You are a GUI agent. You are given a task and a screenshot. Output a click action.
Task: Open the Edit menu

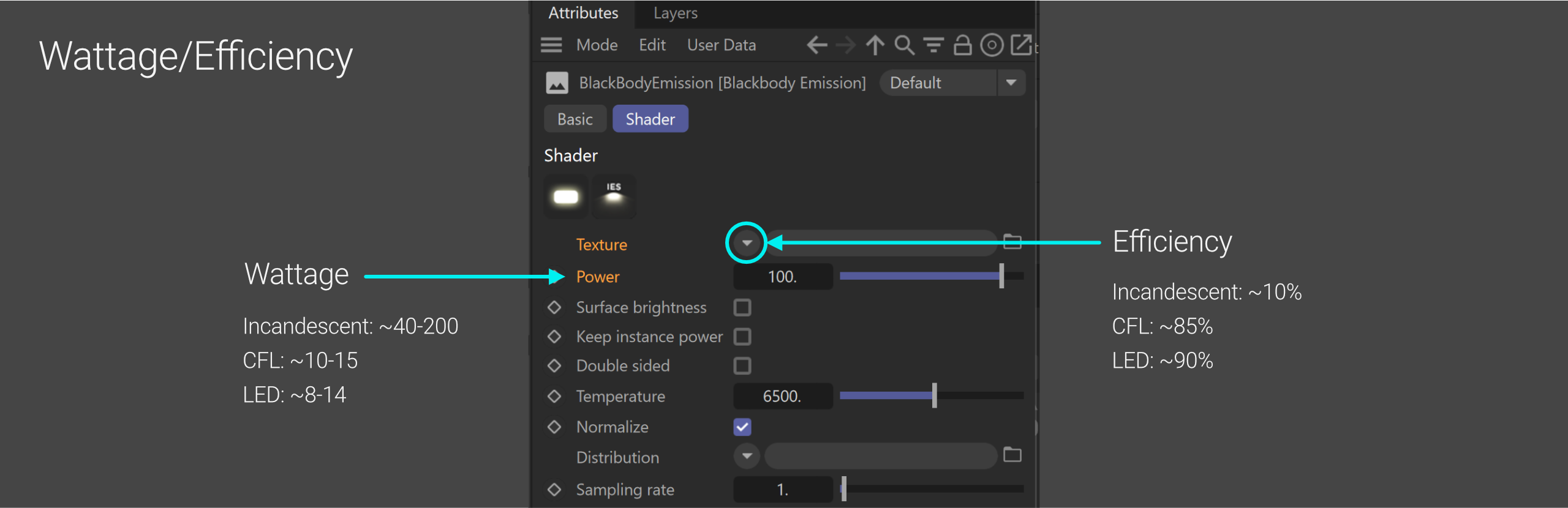[652, 45]
